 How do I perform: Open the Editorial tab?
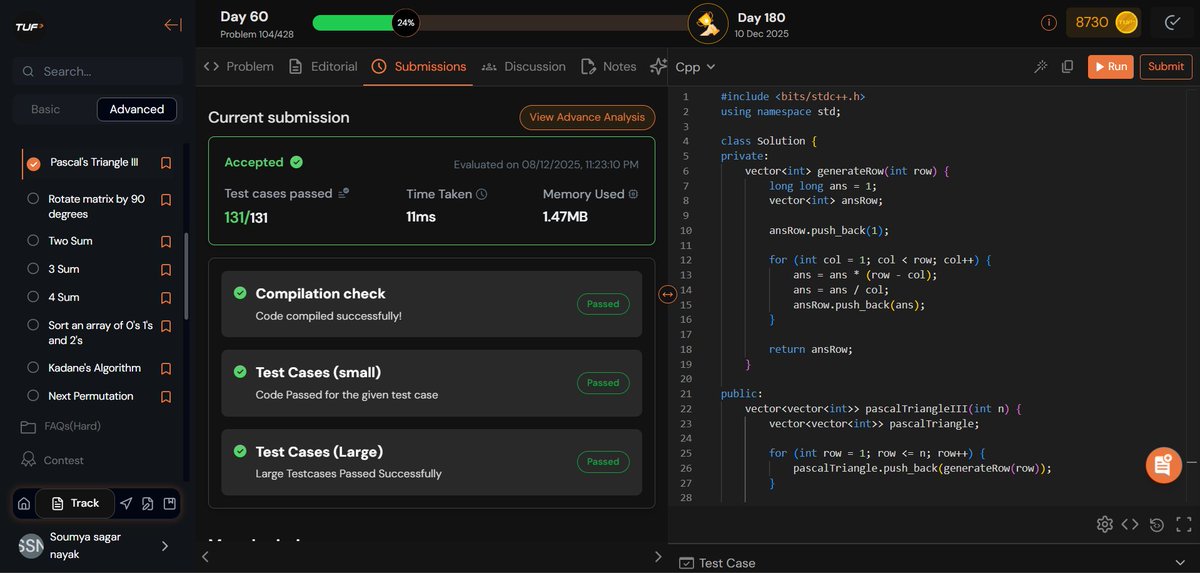point(322,66)
